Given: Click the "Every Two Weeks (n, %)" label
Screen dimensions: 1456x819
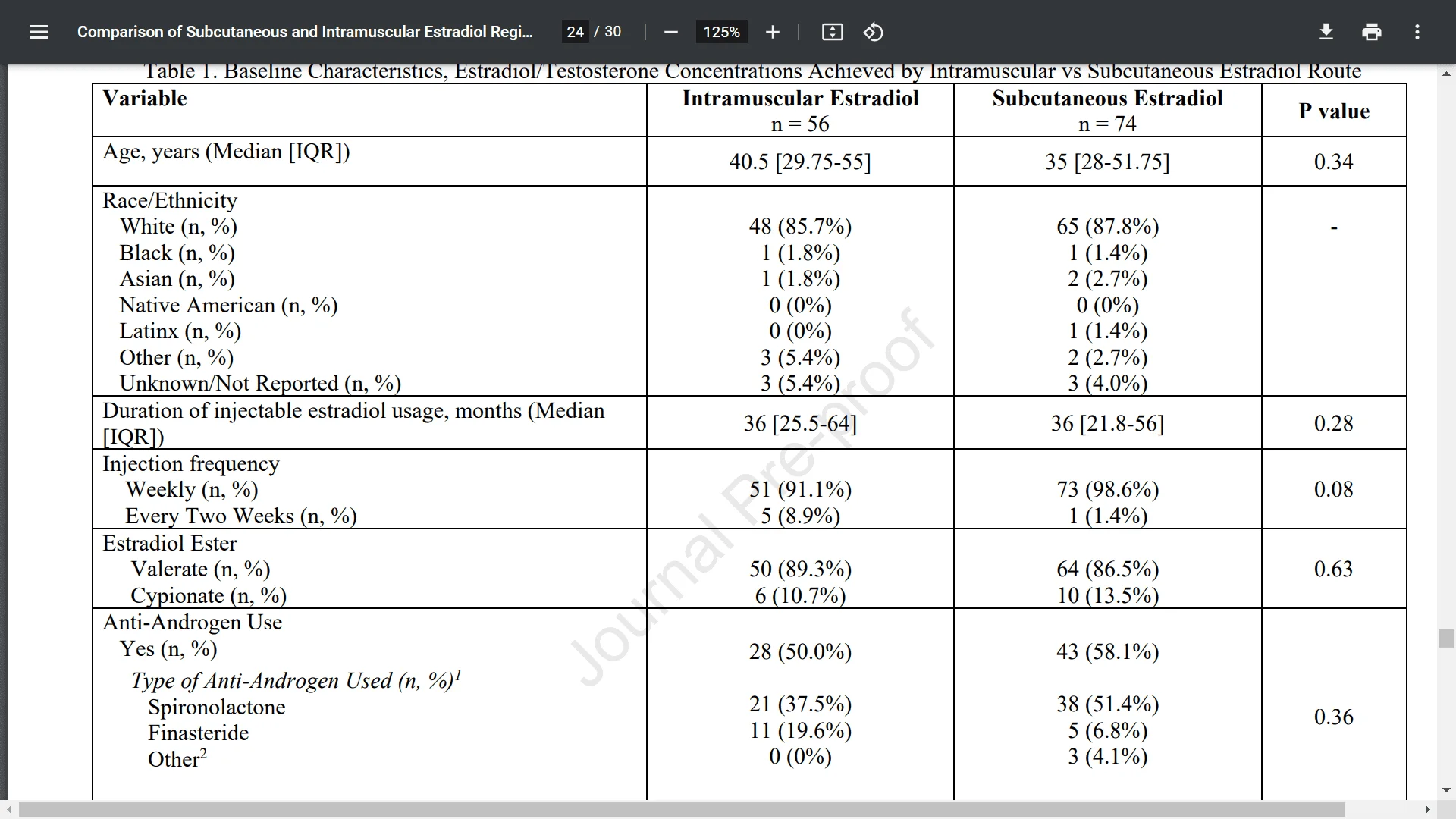Looking at the screenshot, I should click(241, 516).
